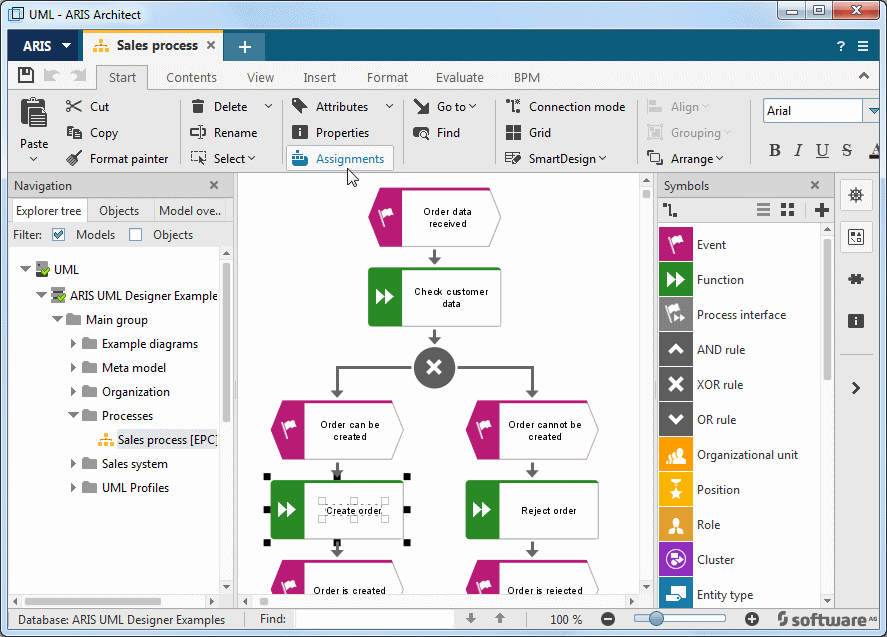Toggle the Models filter checkbox
This screenshot has height=637, width=887.
point(58,234)
